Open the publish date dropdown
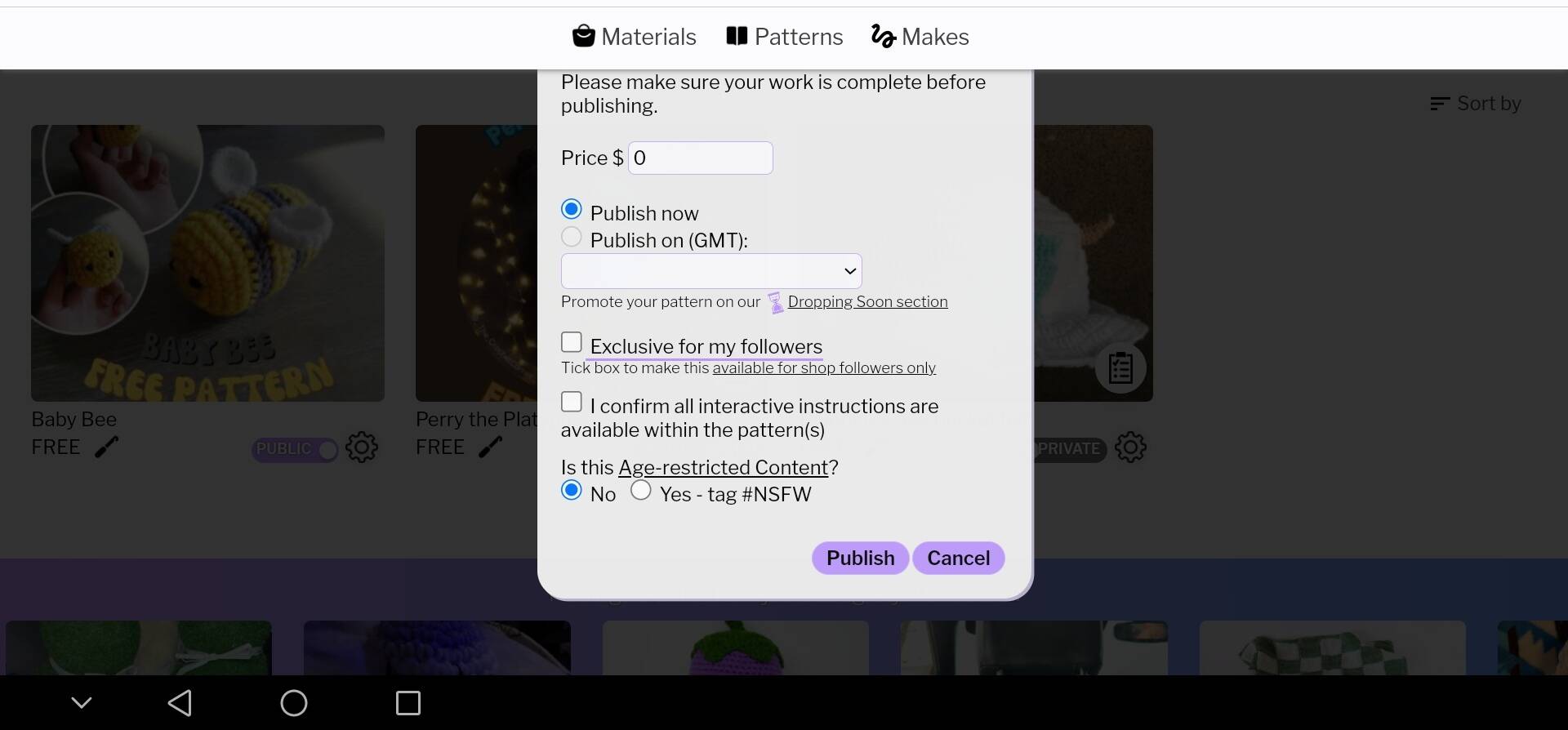This screenshot has width=1568, height=730. (711, 271)
